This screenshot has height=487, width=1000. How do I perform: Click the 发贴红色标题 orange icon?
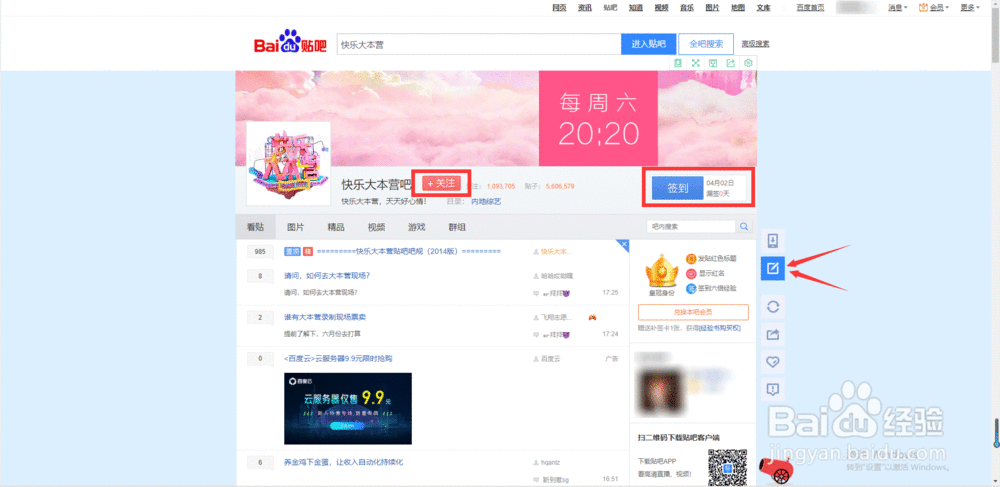[691, 259]
